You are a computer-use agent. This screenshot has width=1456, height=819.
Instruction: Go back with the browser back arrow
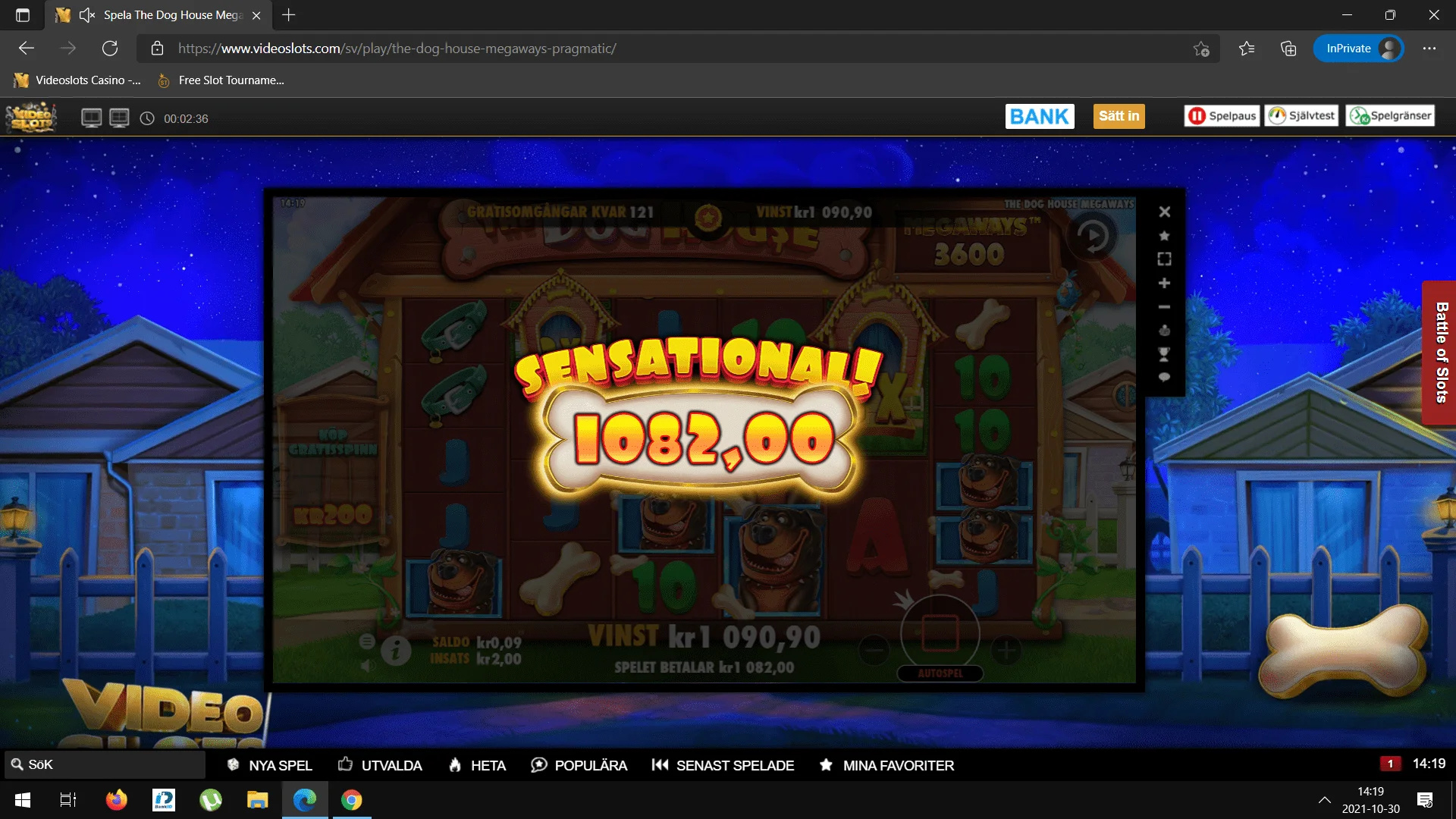(x=27, y=49)
